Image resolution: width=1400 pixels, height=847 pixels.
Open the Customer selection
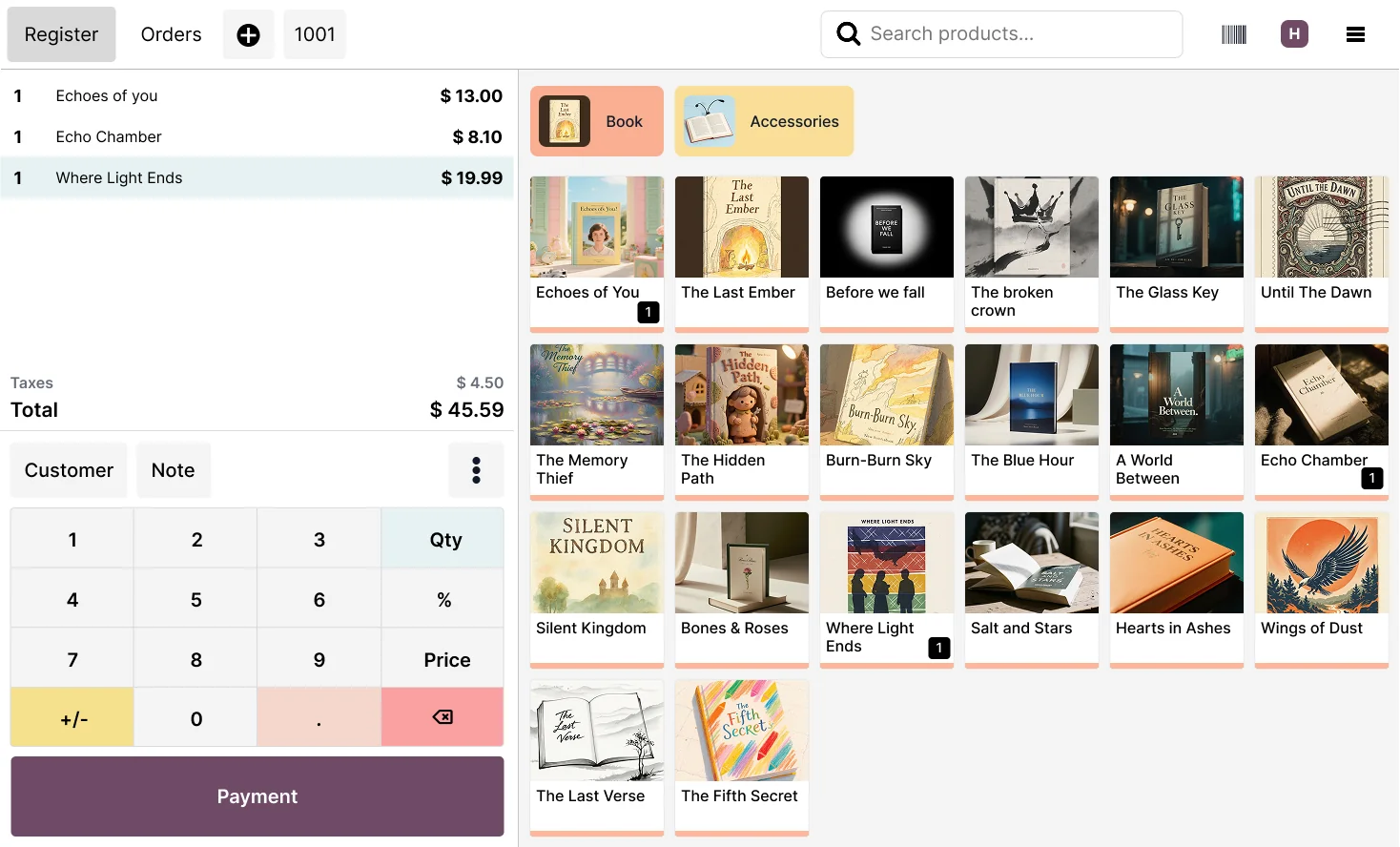pyautogui.click(x=68, y=469)
